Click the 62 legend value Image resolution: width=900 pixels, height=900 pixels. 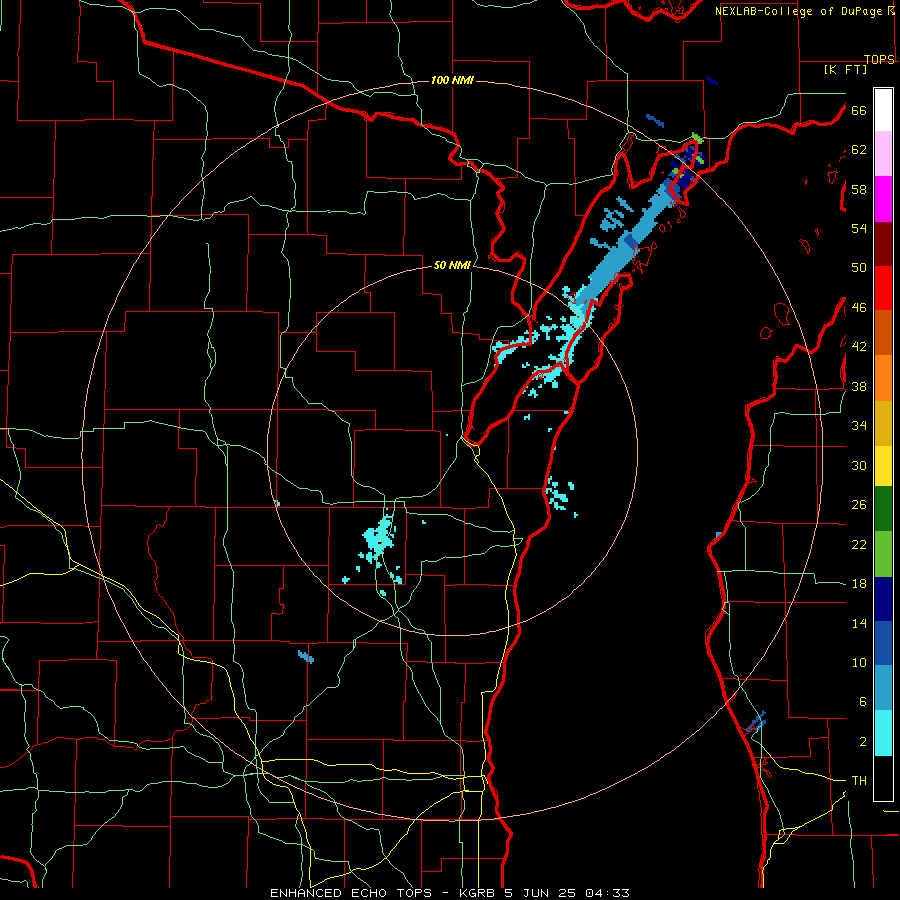click(x=859, y=150)
